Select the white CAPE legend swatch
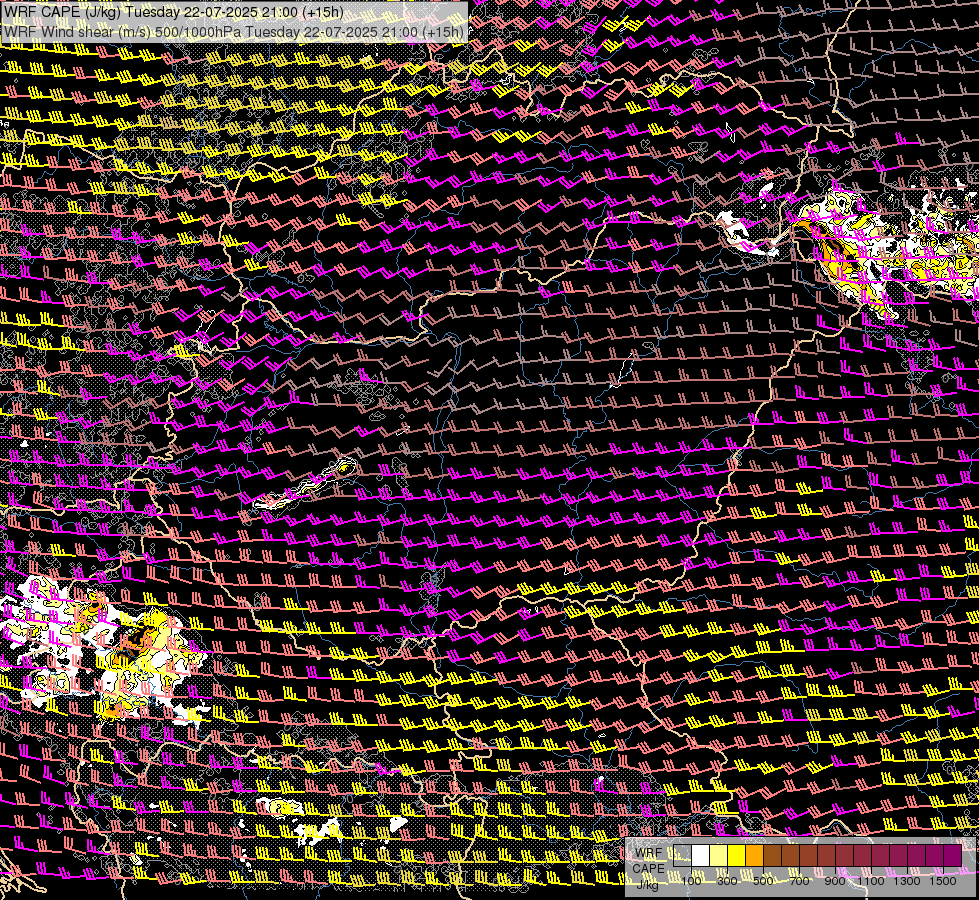Image resolution: width=979 pixels, height=900 pixels. (x=701, y=856)
